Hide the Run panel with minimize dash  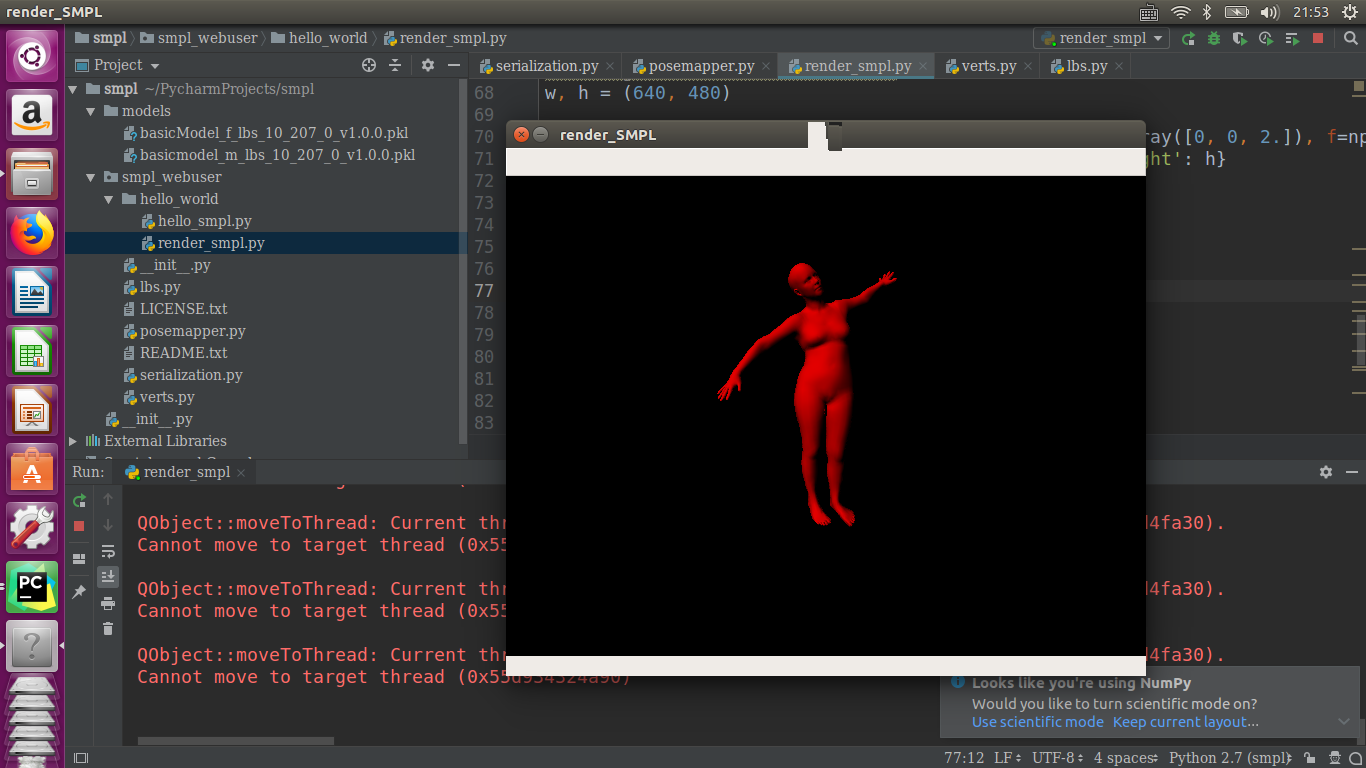point(1351,472)
